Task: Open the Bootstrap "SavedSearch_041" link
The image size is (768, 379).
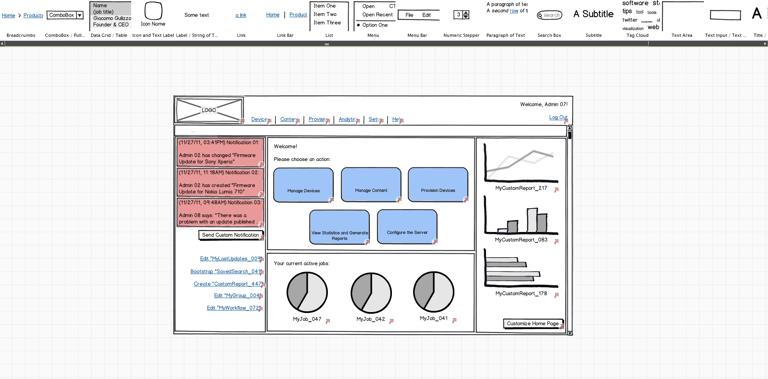Action: [x=226, y=271]
